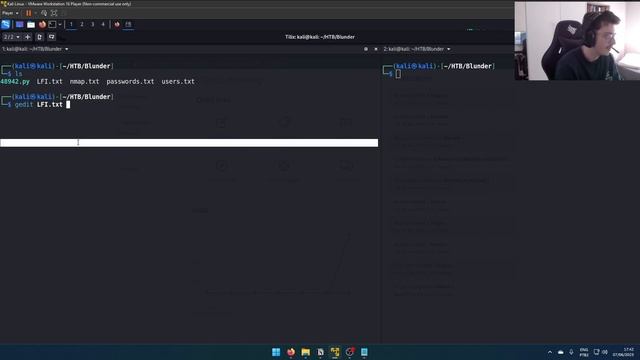Show hidden system tray icons chevron
The height and width of the screenshot is (360, 640).
pos(550,352)
